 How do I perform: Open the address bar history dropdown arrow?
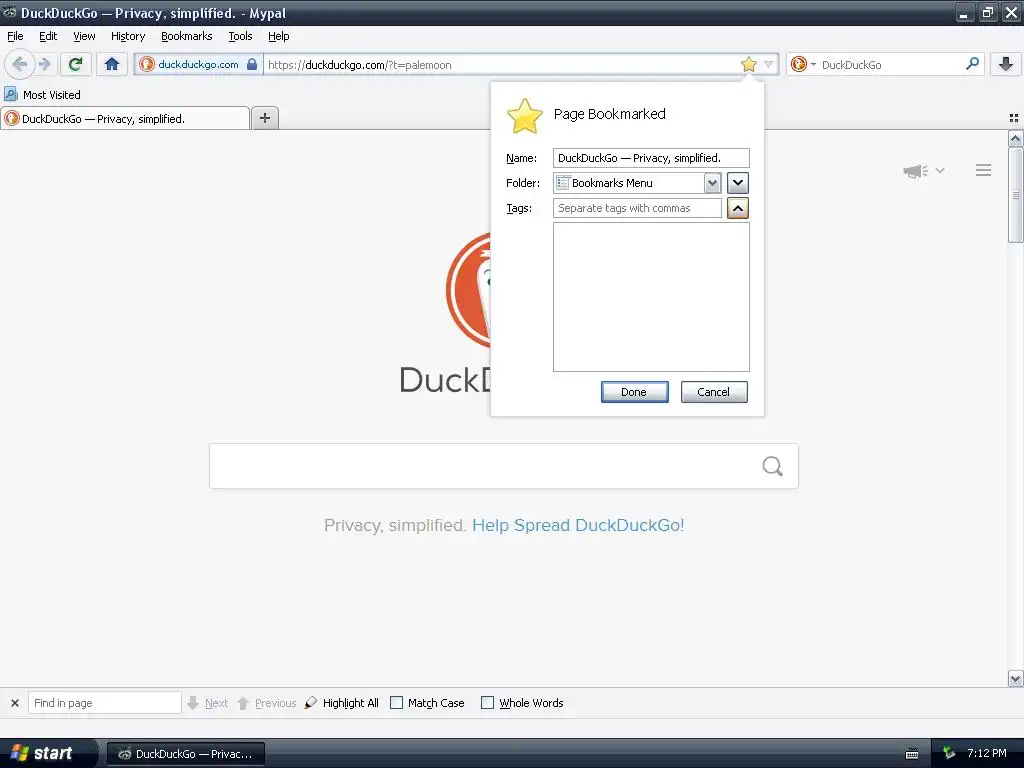(x=769, y=64)
